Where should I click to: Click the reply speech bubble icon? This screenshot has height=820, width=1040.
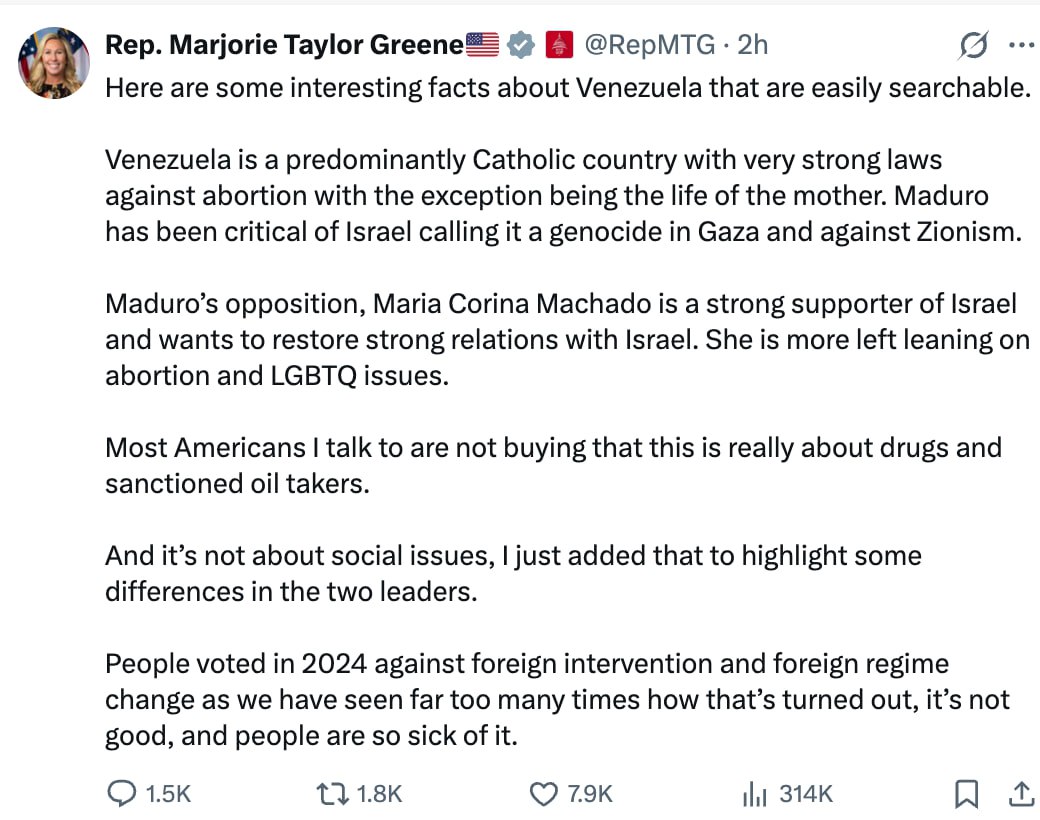click(121, 794)
